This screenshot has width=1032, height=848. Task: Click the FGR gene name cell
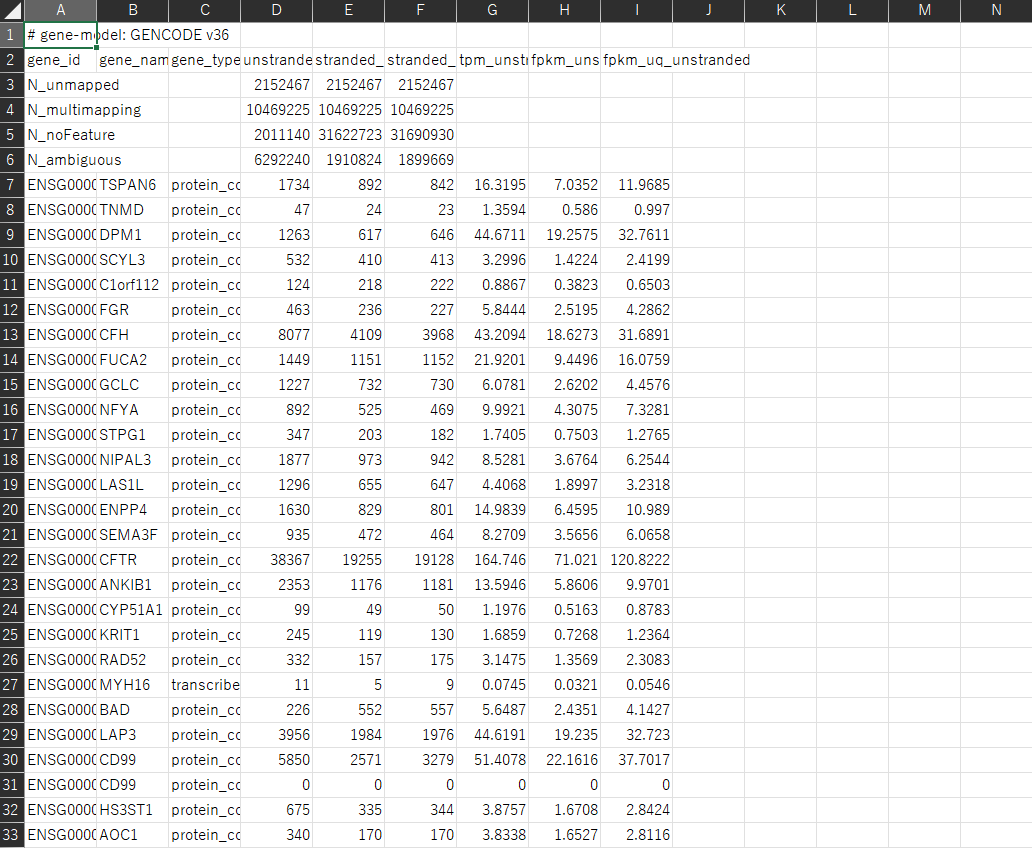tap(132, 310)
